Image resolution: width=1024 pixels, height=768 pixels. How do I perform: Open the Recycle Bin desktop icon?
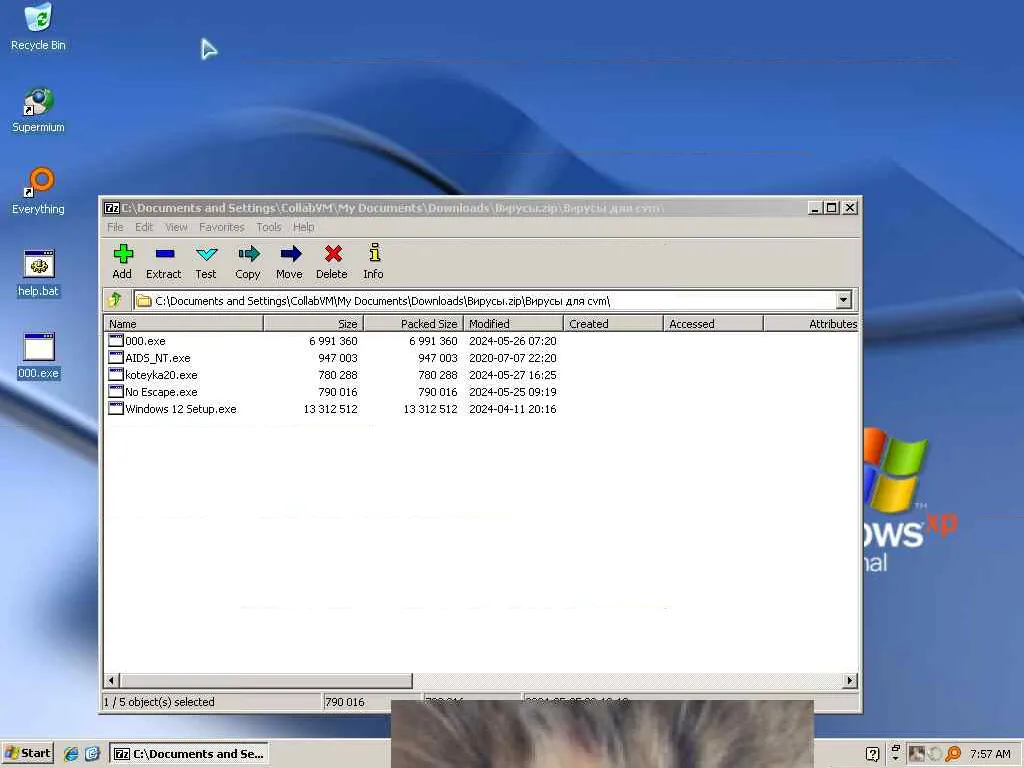38,18
